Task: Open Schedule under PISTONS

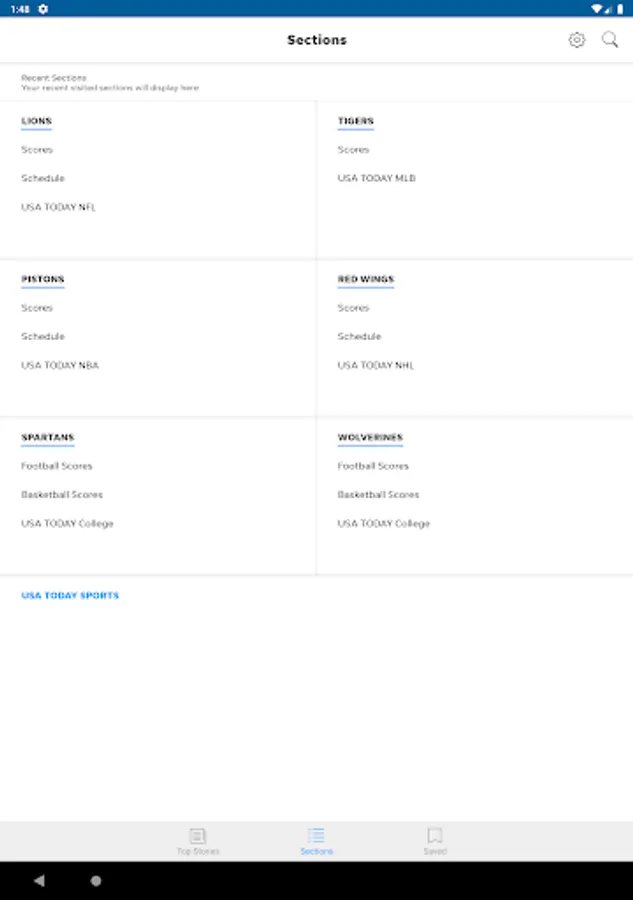Action: click(x=43, y=336)
